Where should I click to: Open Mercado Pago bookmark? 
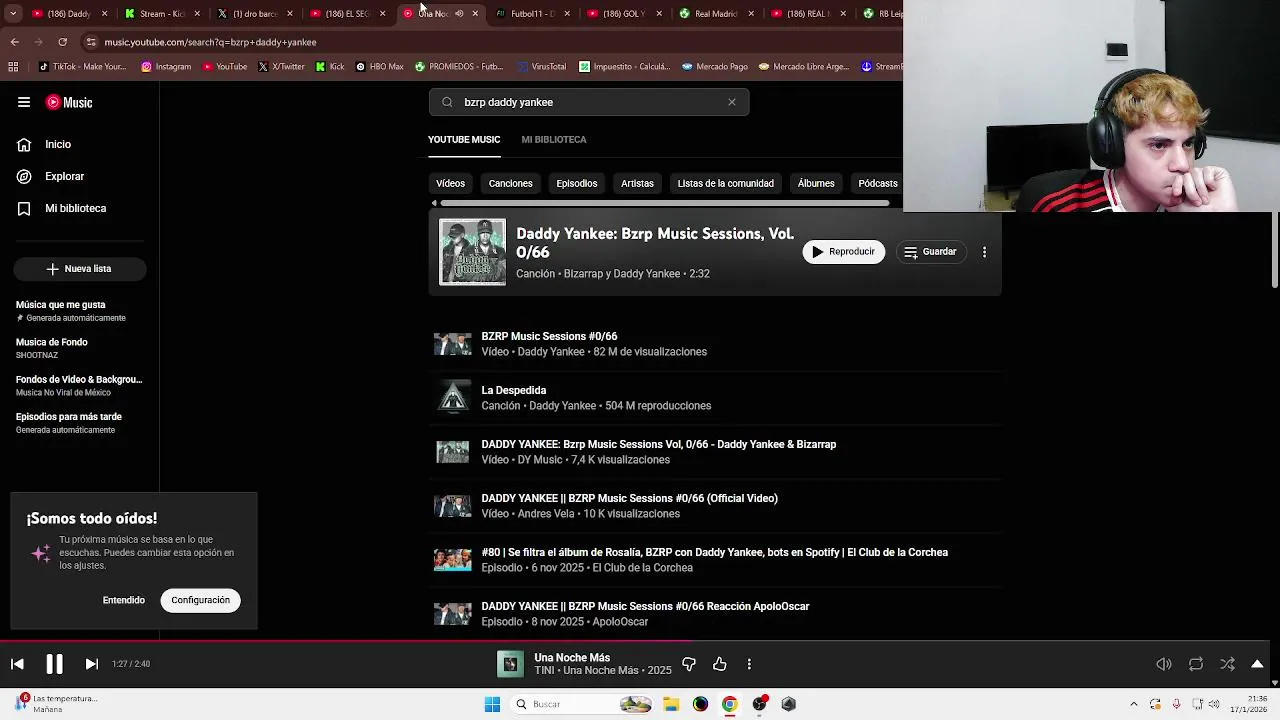[715, 67]
